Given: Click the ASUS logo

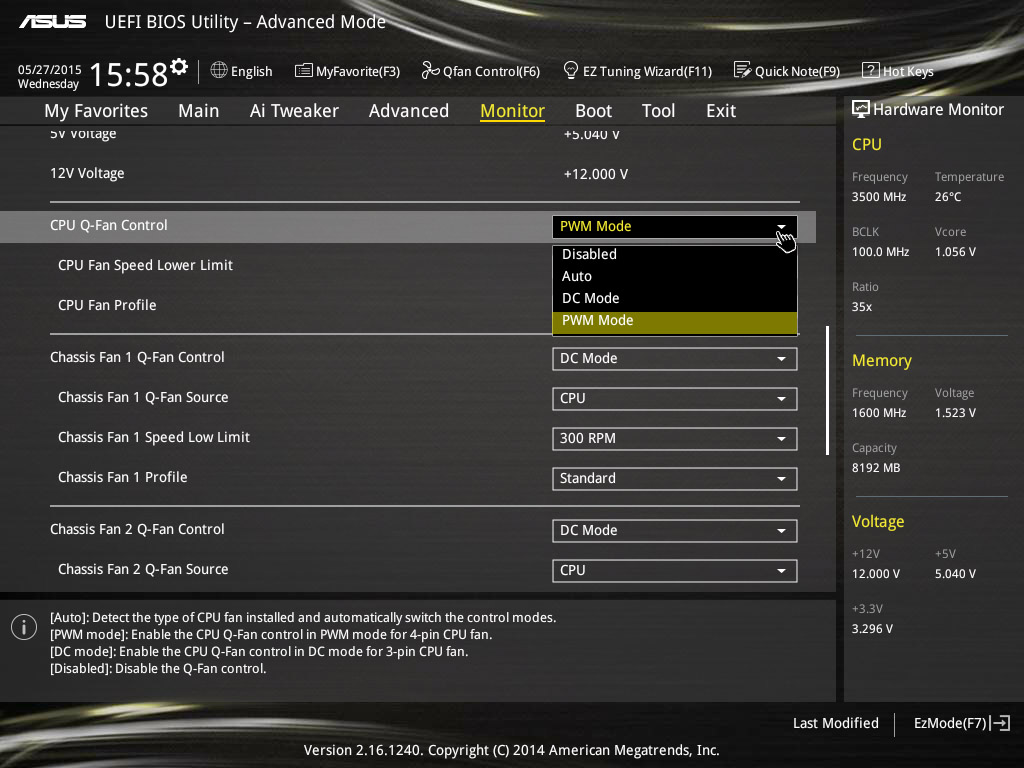Looking at the screenshot, I should point(52,22).
